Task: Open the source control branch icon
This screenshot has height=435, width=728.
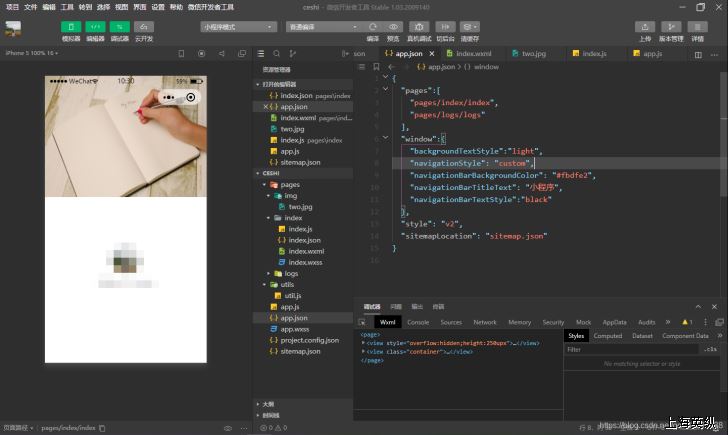Action: [292, 54]
